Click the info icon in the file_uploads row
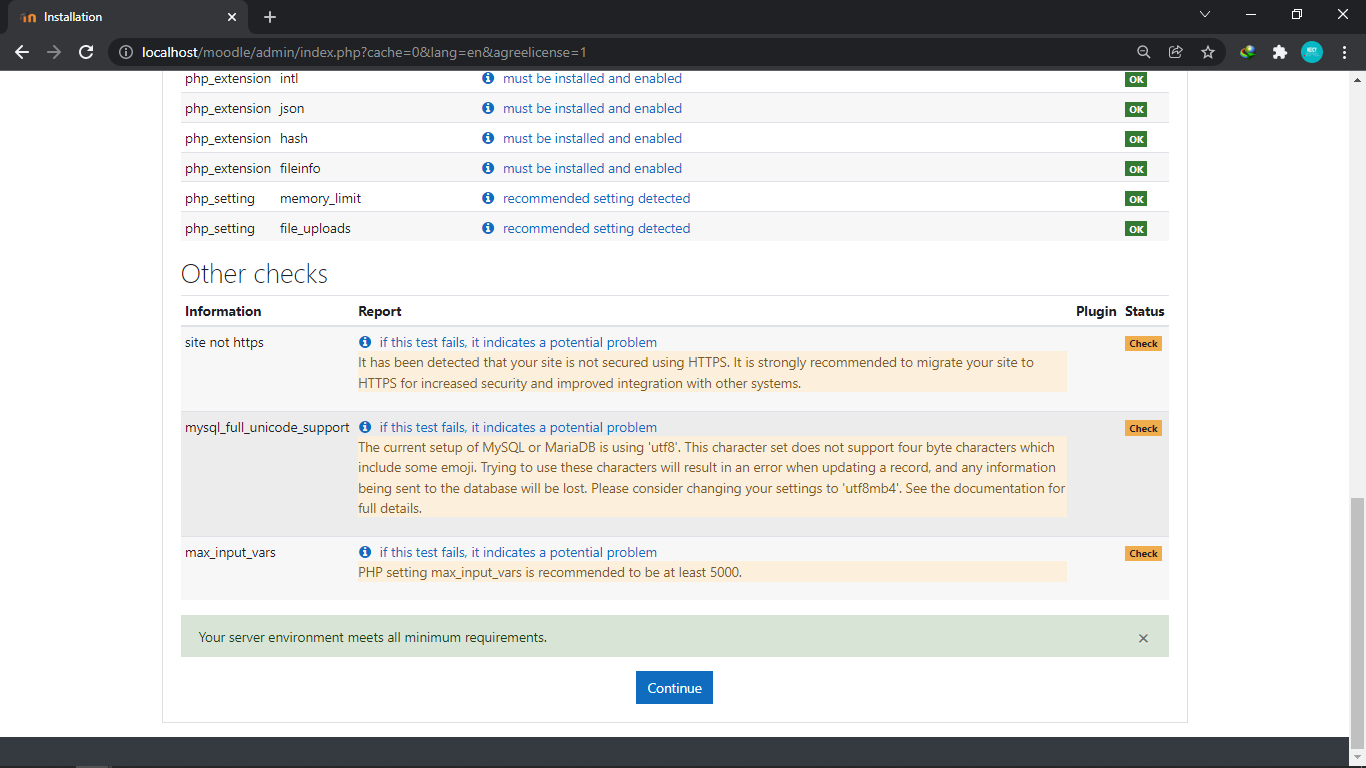Viewport: 1366px width, 768px height. [488, 228]
